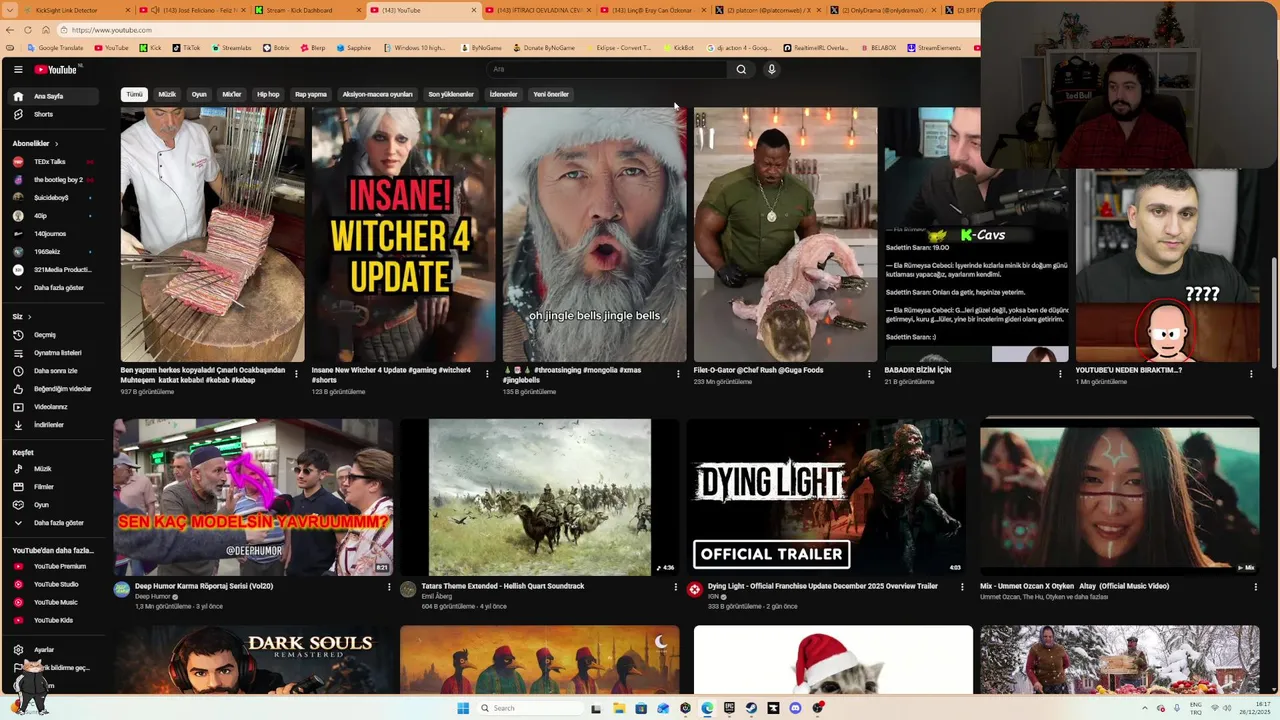
Task: Select Aksiyon-macera oyunları filter chip
Action: point(377,94)
